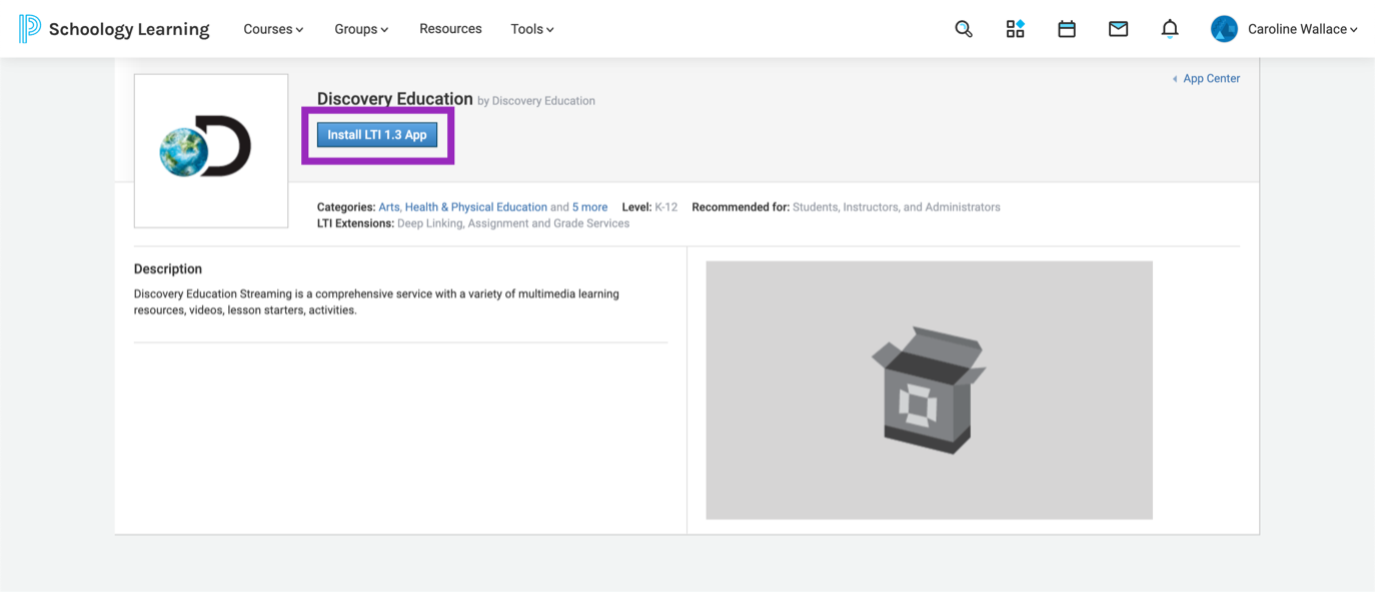Expand the Courses dropdown menu
This screenshot has height=595, width=1375.
click(273, 29)
